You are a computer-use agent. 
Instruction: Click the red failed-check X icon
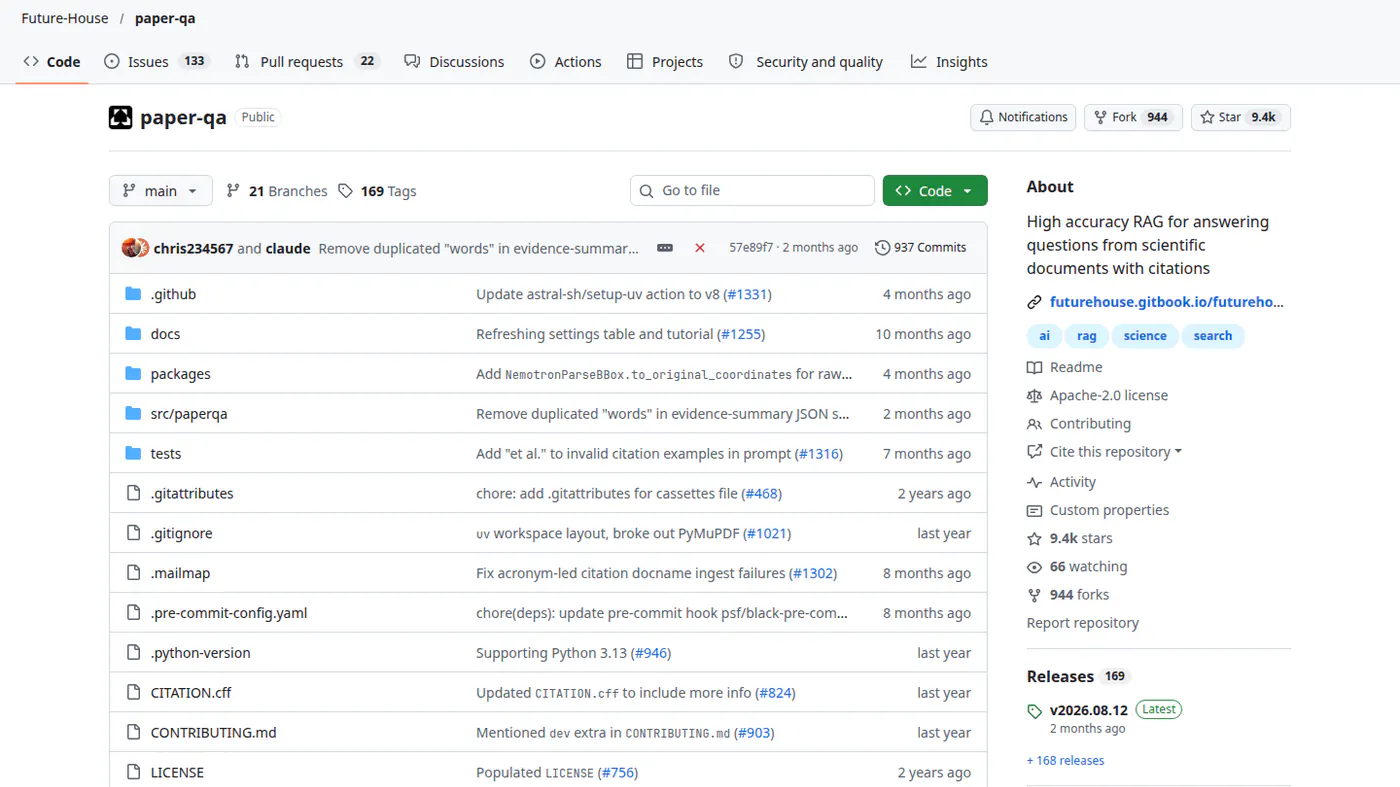click(x=700, y=247)
